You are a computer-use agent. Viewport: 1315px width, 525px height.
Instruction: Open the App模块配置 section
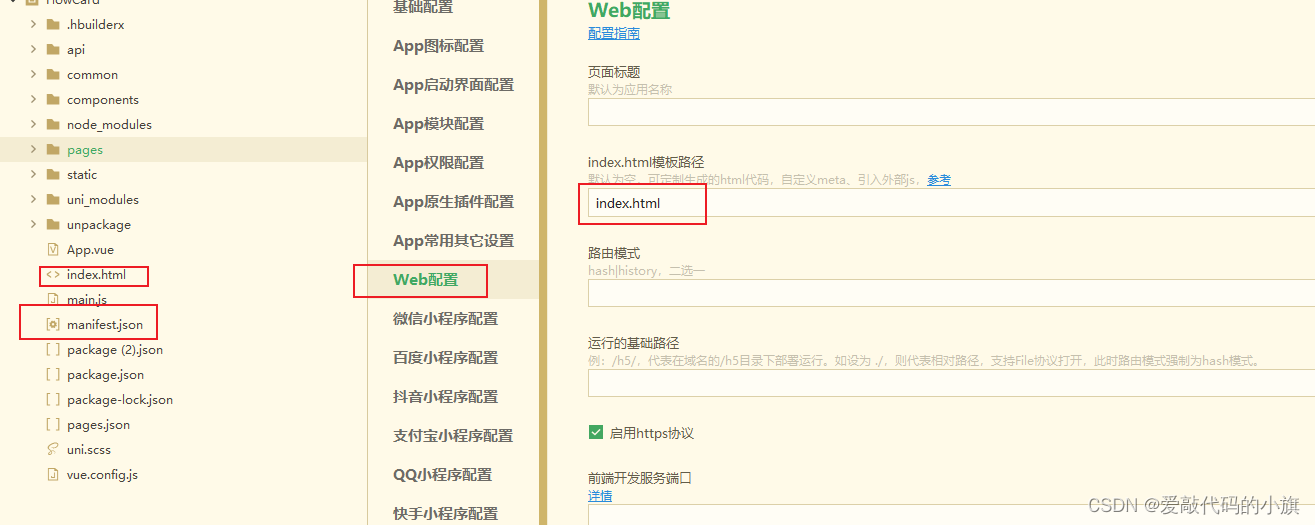(x=438, y=124)
